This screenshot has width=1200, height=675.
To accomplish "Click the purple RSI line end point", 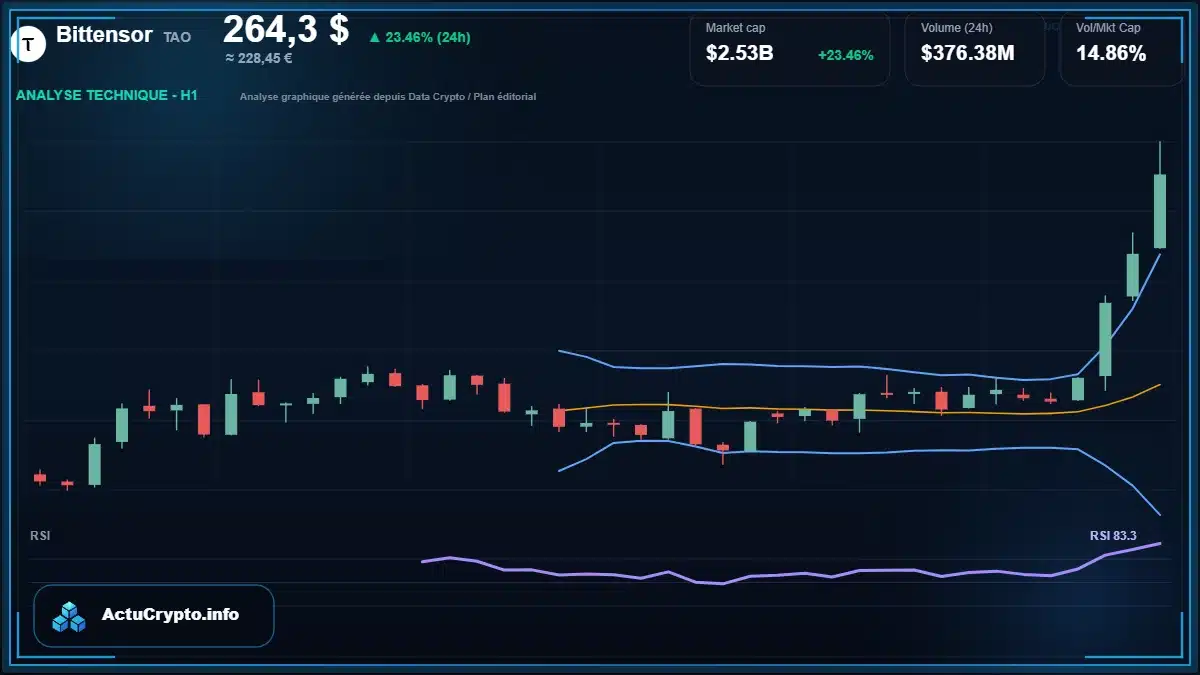I will click(1160, 543).
